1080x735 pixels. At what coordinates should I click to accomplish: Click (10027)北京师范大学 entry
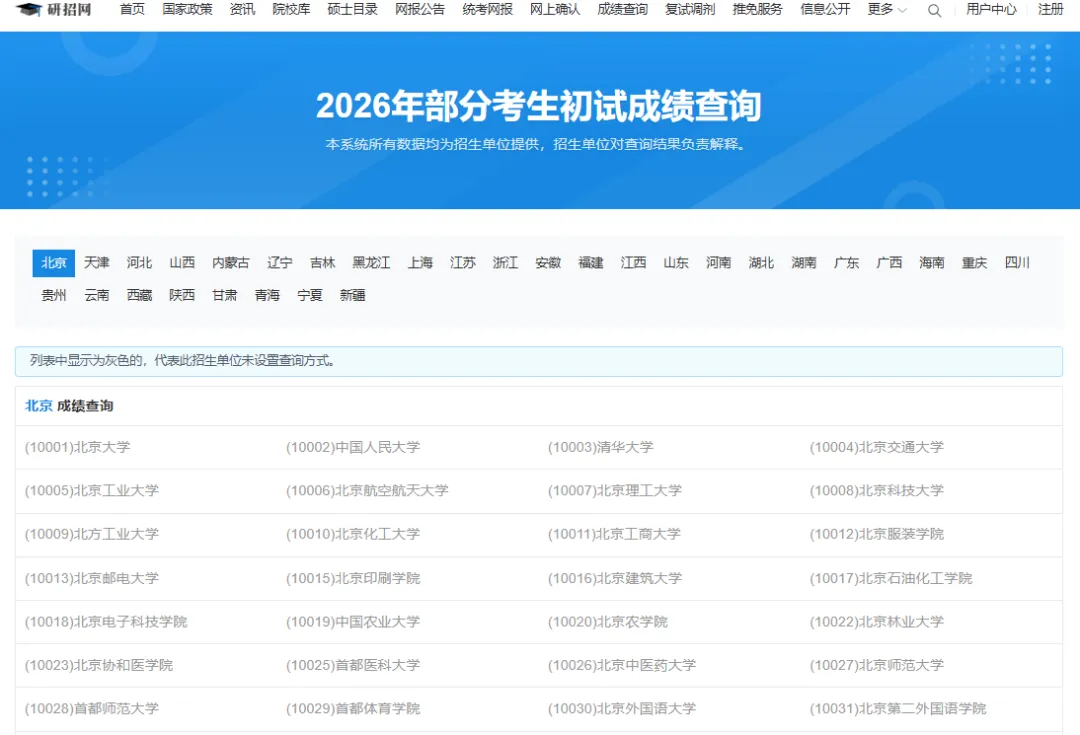point(876,665)
